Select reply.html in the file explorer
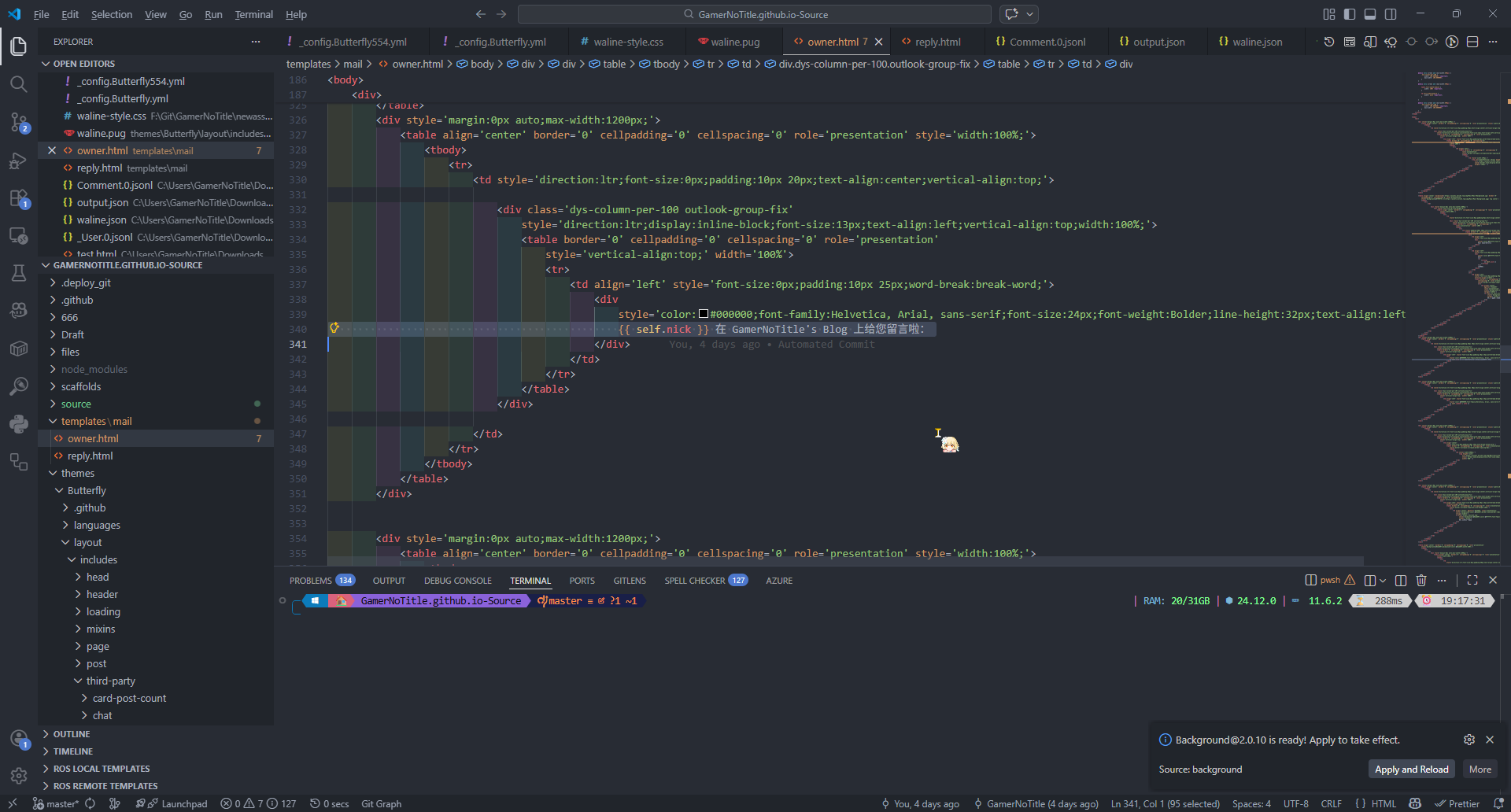Viewport: 1511px width, 812px height. pyautogui.click(x=91, y=456)
